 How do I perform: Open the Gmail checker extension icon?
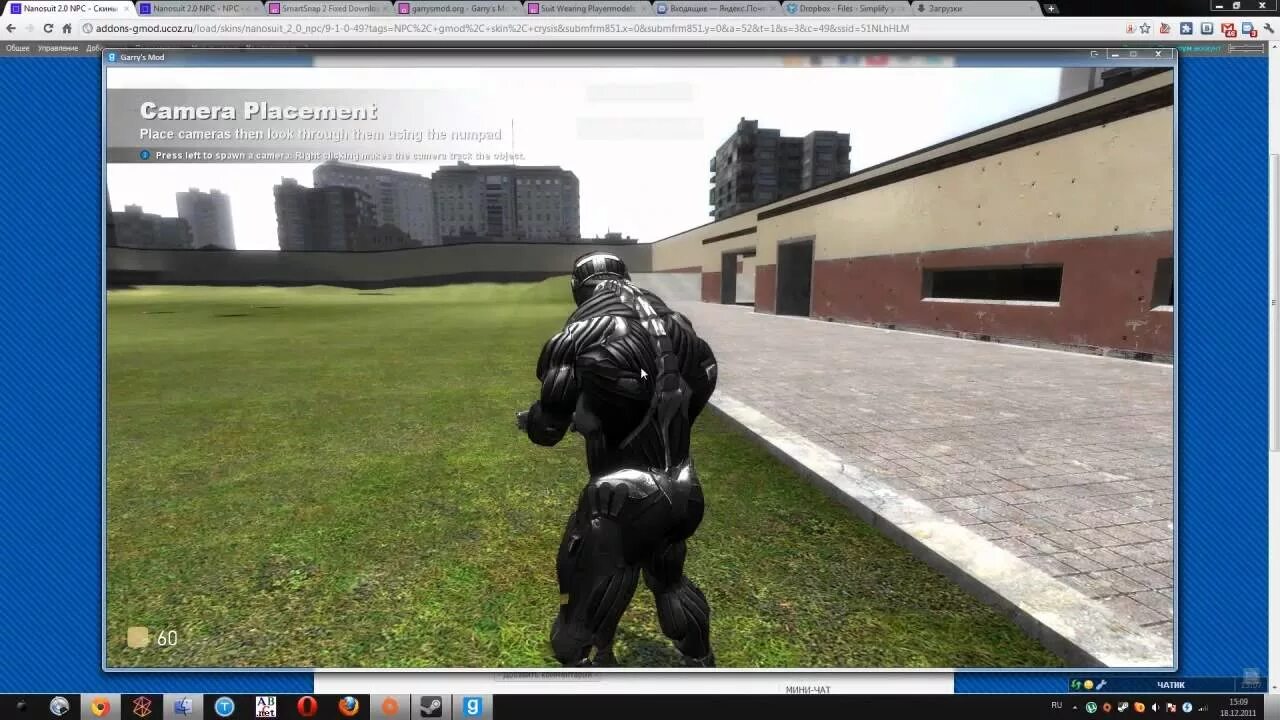click(1229, 29)
